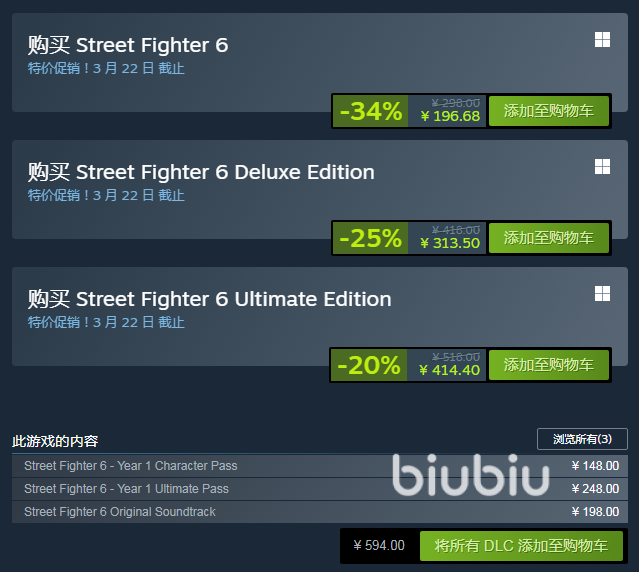Click the -34% discount badge

(370, 111)
